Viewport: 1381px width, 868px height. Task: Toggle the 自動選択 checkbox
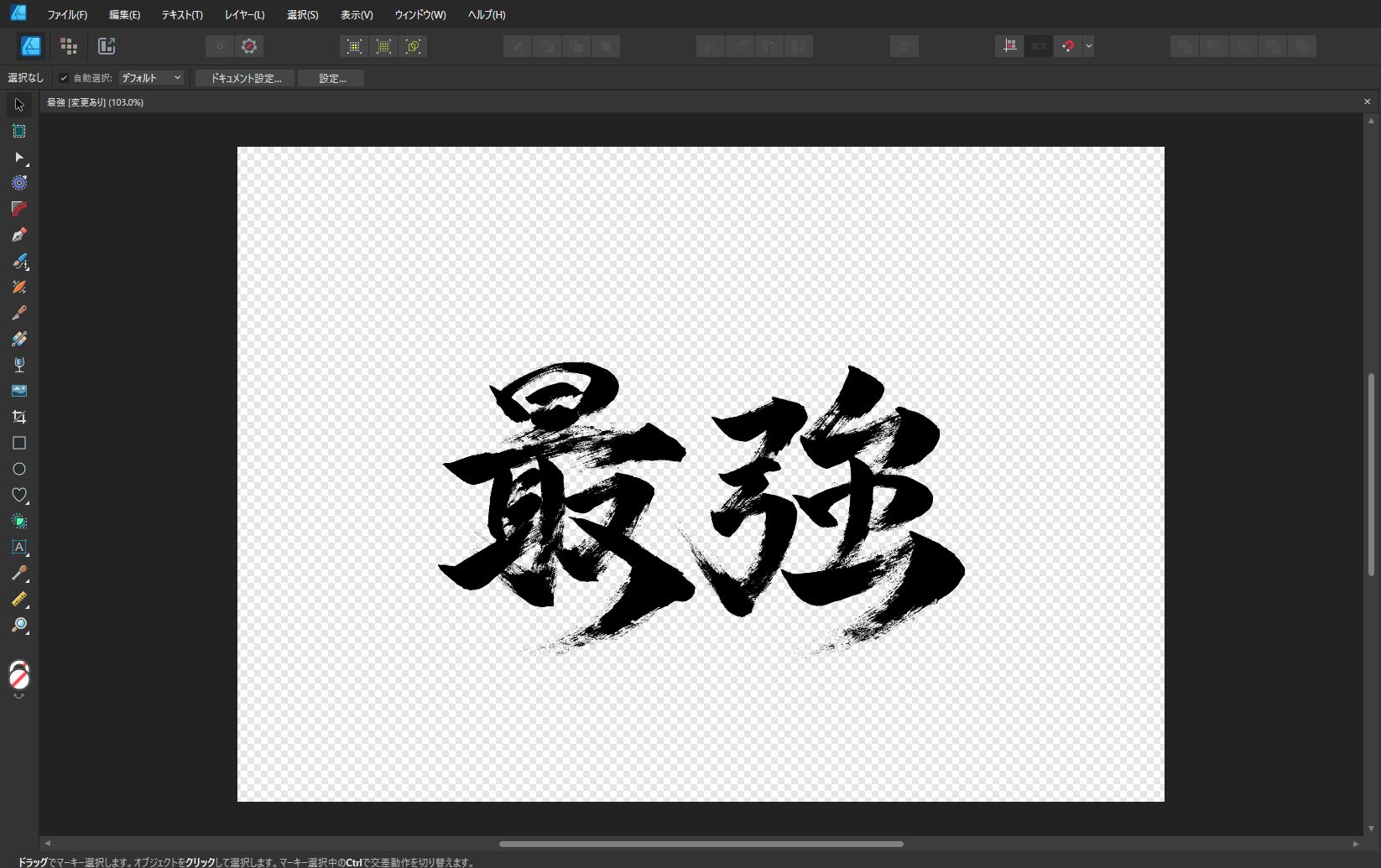[64, 78]
